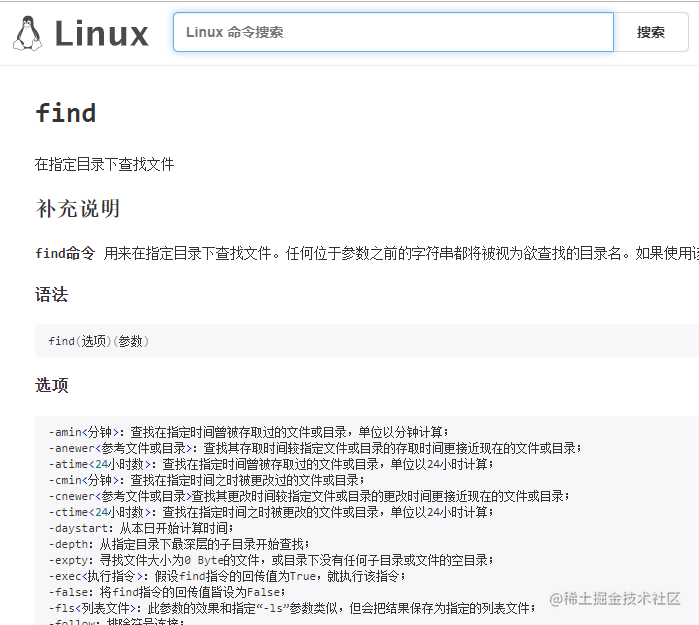Click the 补充说明 section heading
The width and height of the screenshot is (699, 625).
tap(78, 209)
